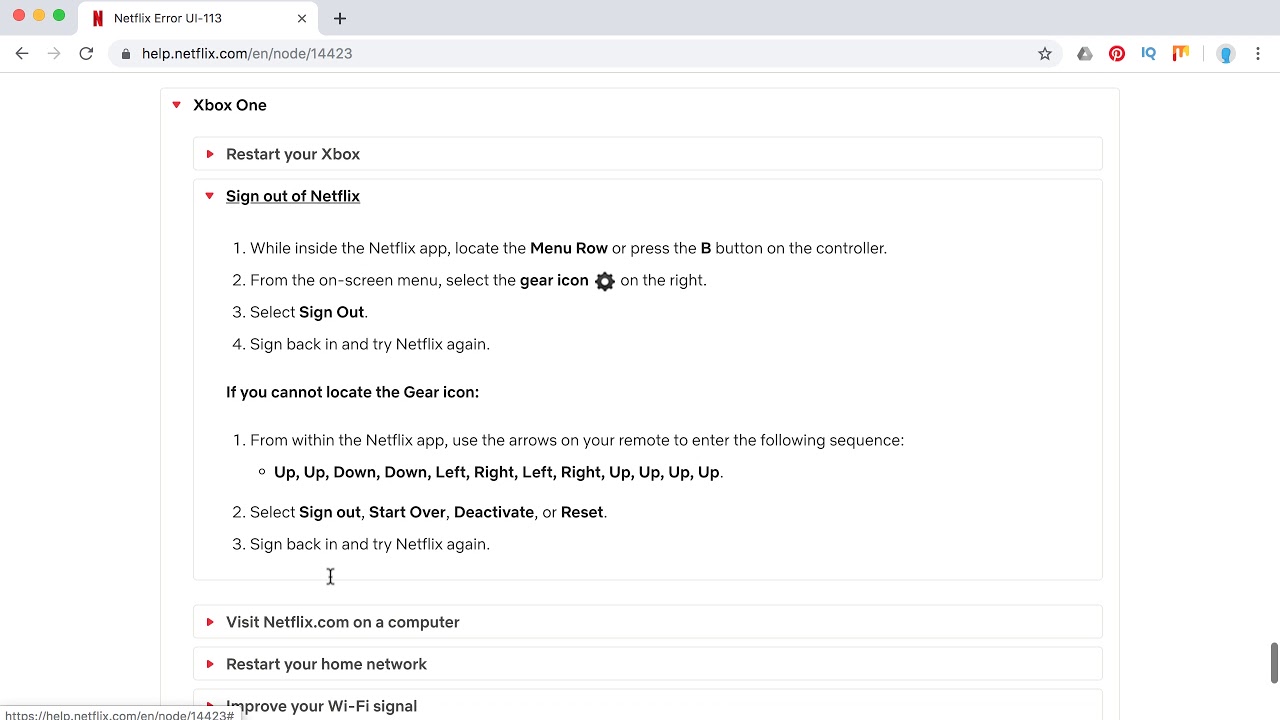Viewport: 1280px width, 720px height.
Task: Open the IQ extension icon
Action: [1148, 54]
